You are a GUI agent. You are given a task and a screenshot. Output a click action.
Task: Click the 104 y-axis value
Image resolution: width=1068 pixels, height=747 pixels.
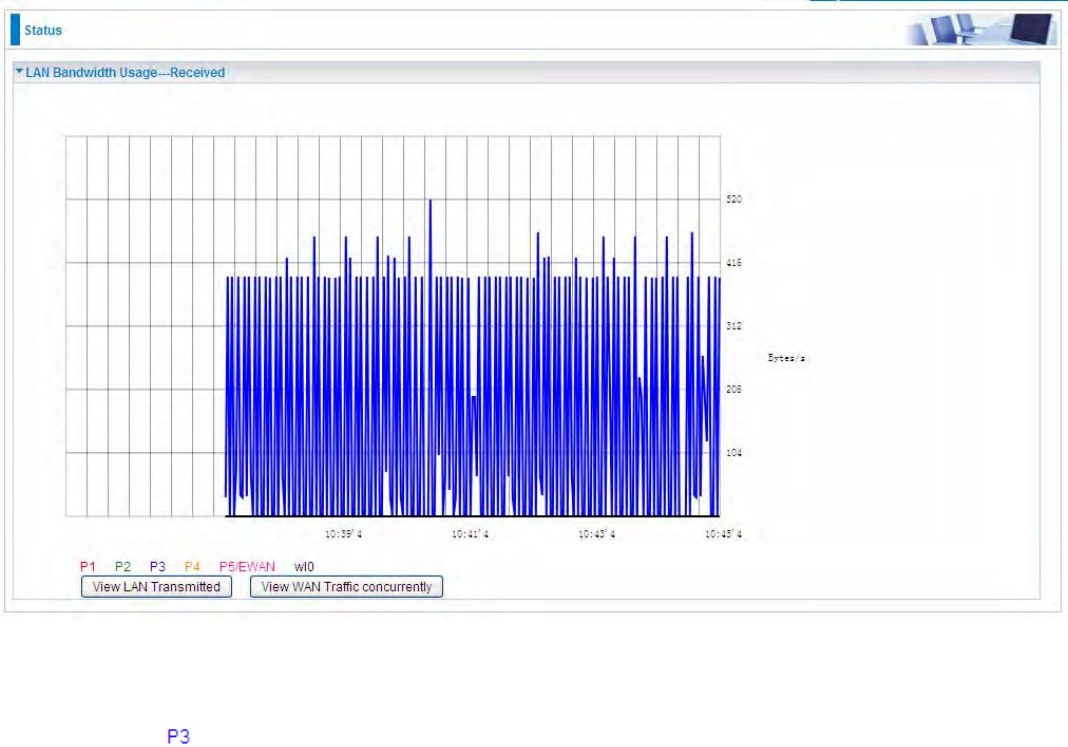[734, 452]
